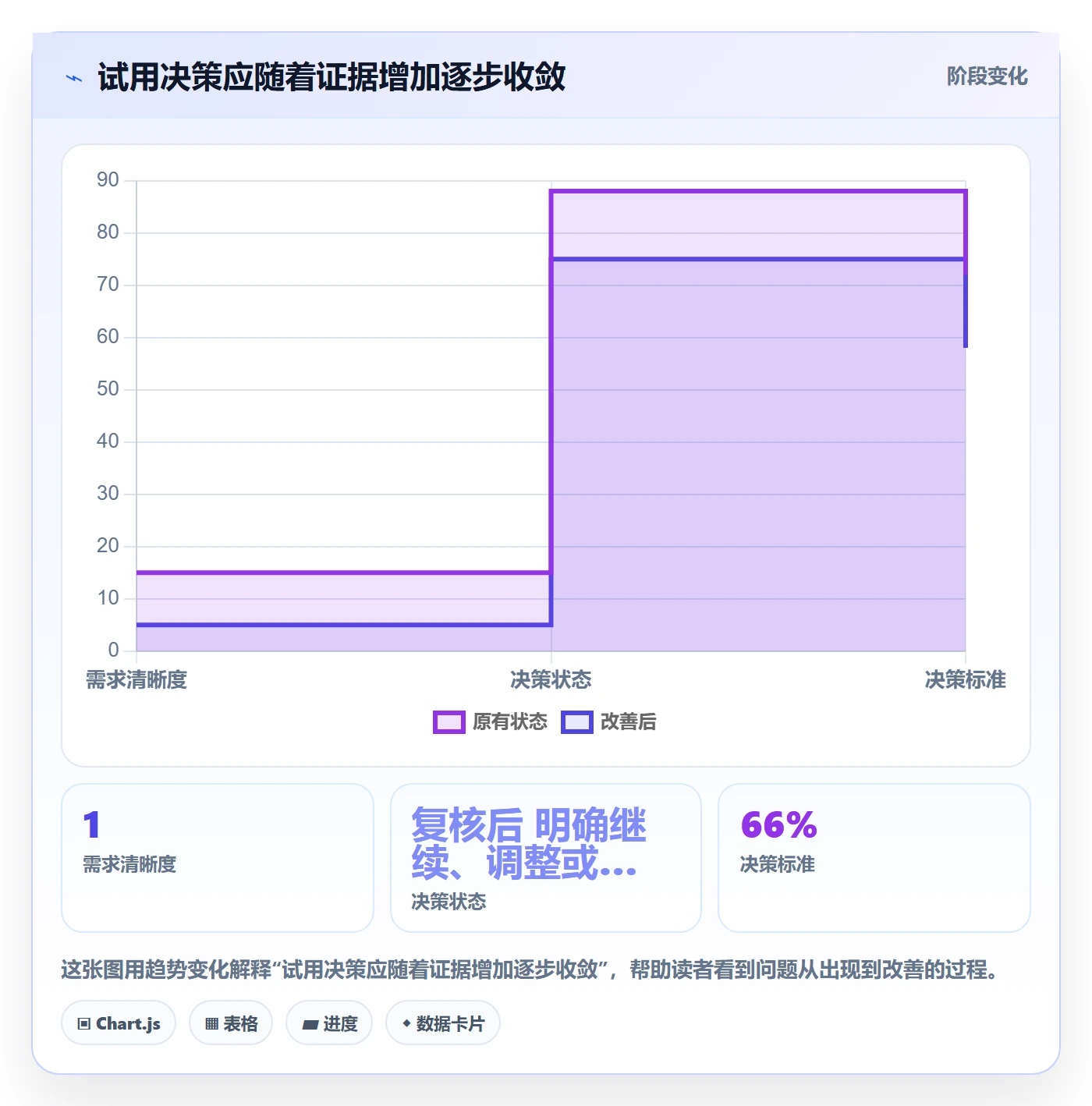Toggle the 改善后 legend item
Viewport: 1092px width, 1106px height.
click(609, 722)
